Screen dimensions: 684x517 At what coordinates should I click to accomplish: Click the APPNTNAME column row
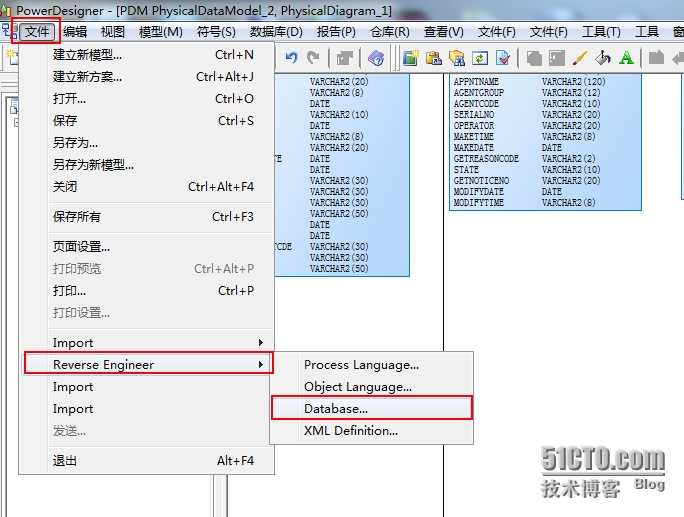(x=545, y=82)
